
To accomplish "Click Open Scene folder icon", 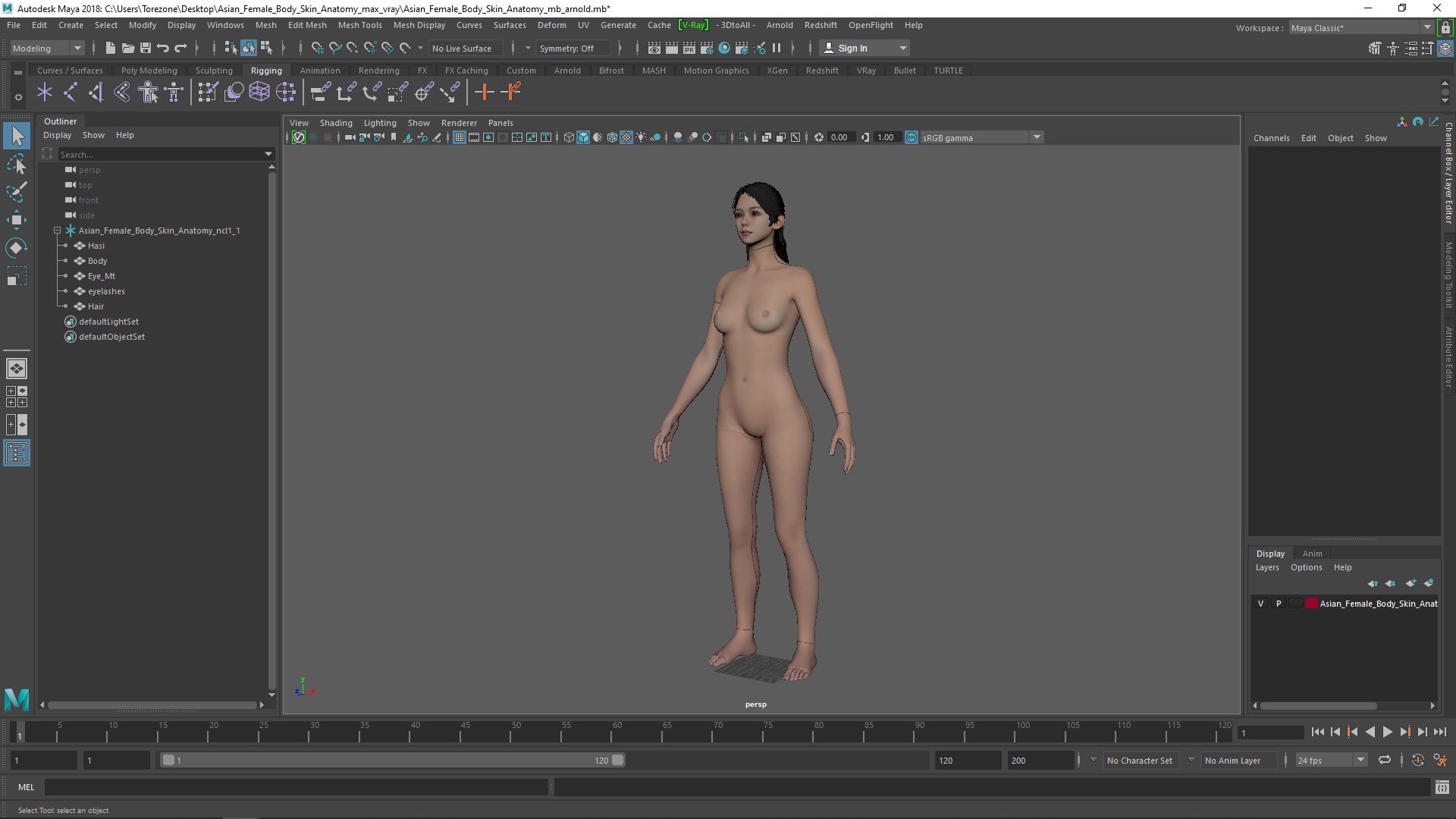I will pos(128,48).
